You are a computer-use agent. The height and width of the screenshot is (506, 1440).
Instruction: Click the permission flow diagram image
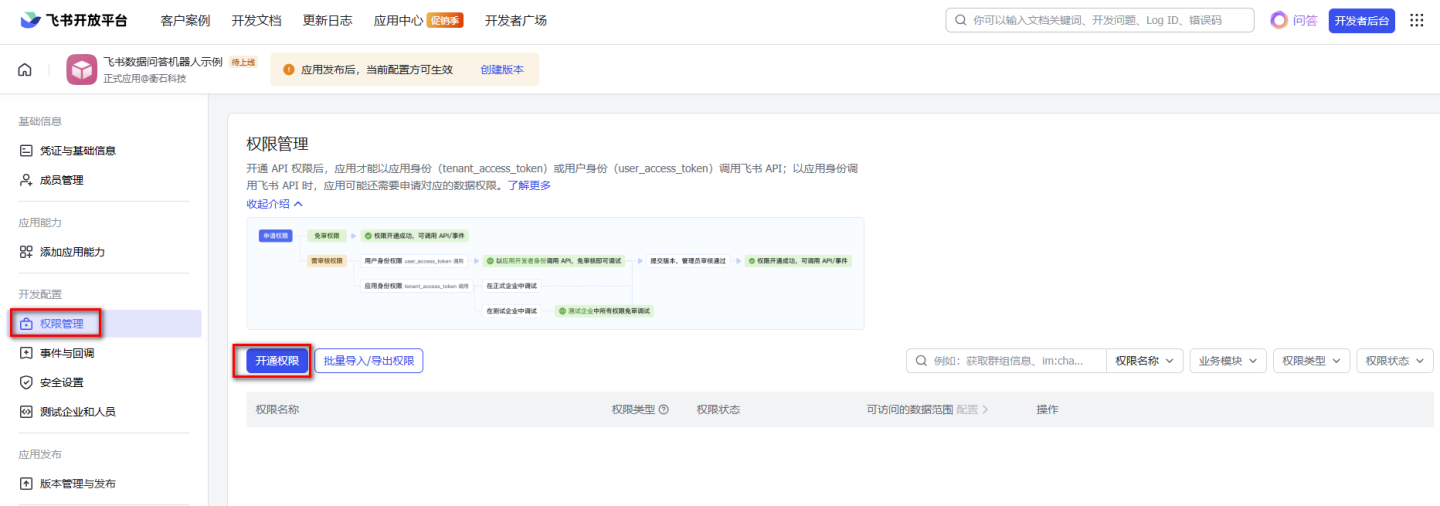tap(555, 273)
